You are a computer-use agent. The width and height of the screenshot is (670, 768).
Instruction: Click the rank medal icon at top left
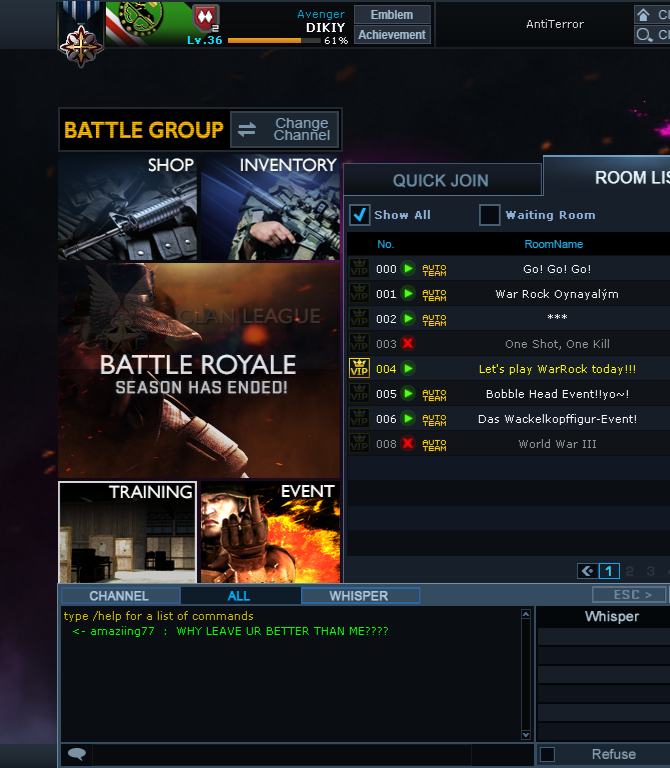[x=81, y=35]
